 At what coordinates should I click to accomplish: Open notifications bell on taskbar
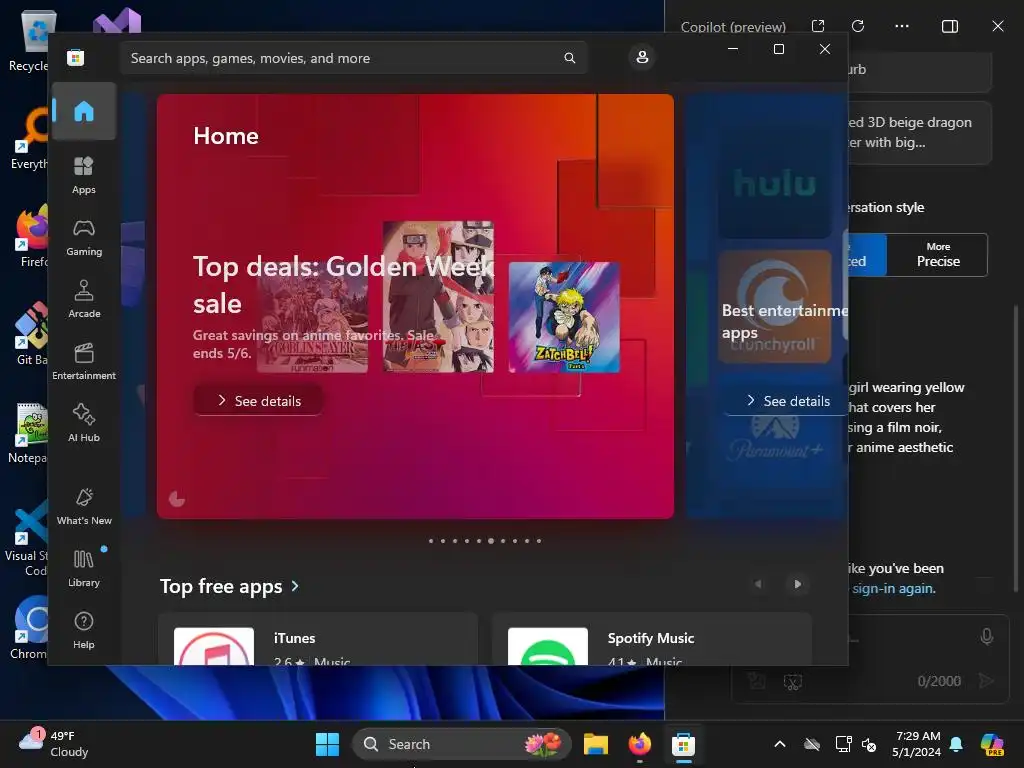[956, 744]
